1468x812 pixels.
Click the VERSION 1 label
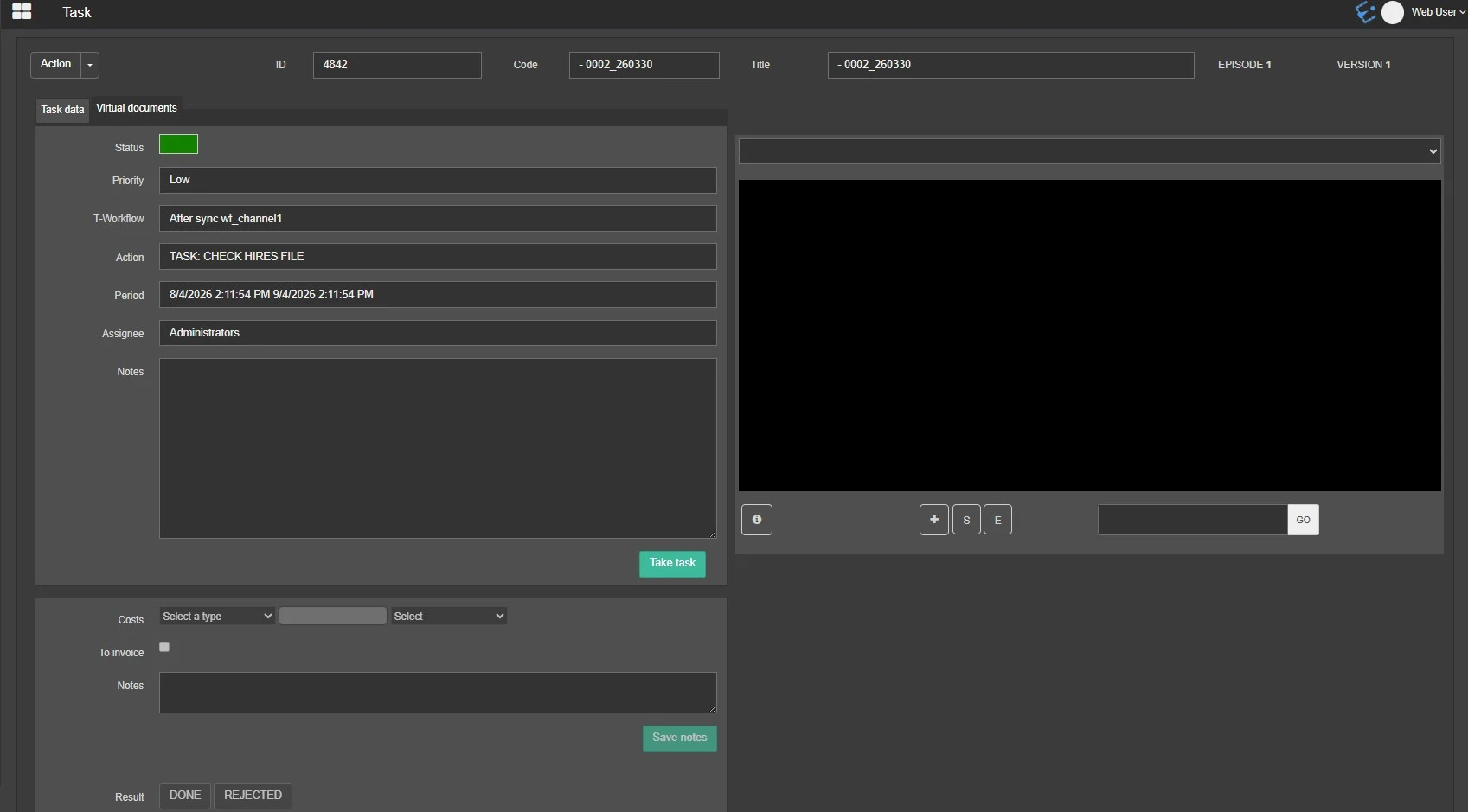point(1363,65)
